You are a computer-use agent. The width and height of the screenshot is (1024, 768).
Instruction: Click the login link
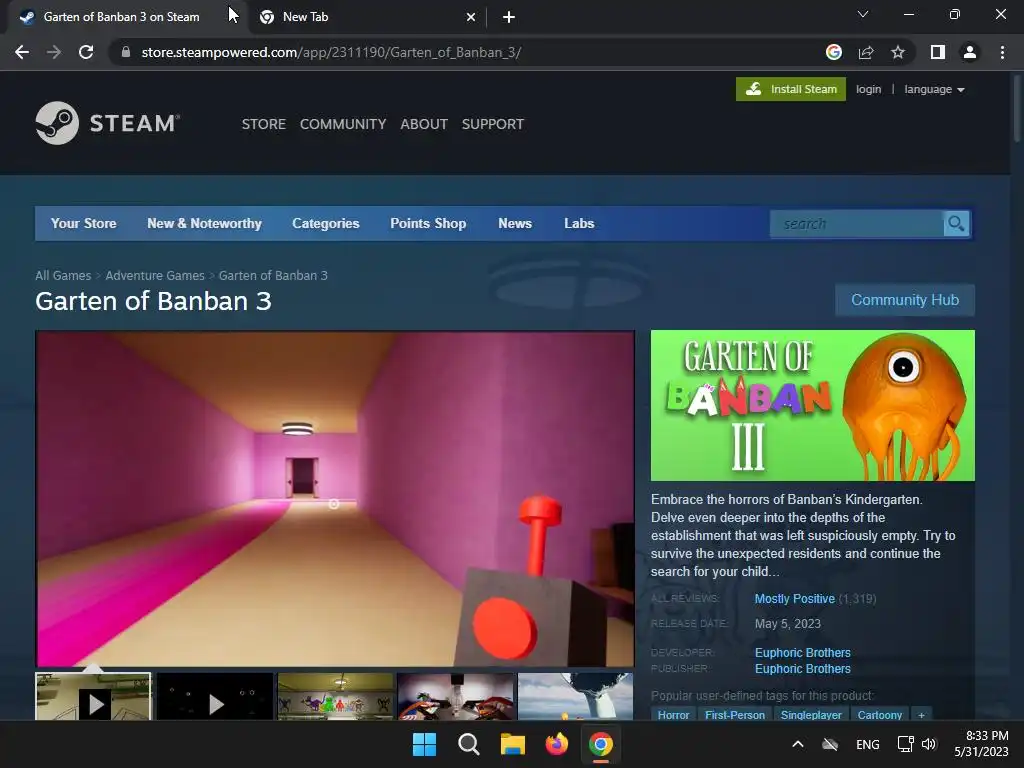869,89
